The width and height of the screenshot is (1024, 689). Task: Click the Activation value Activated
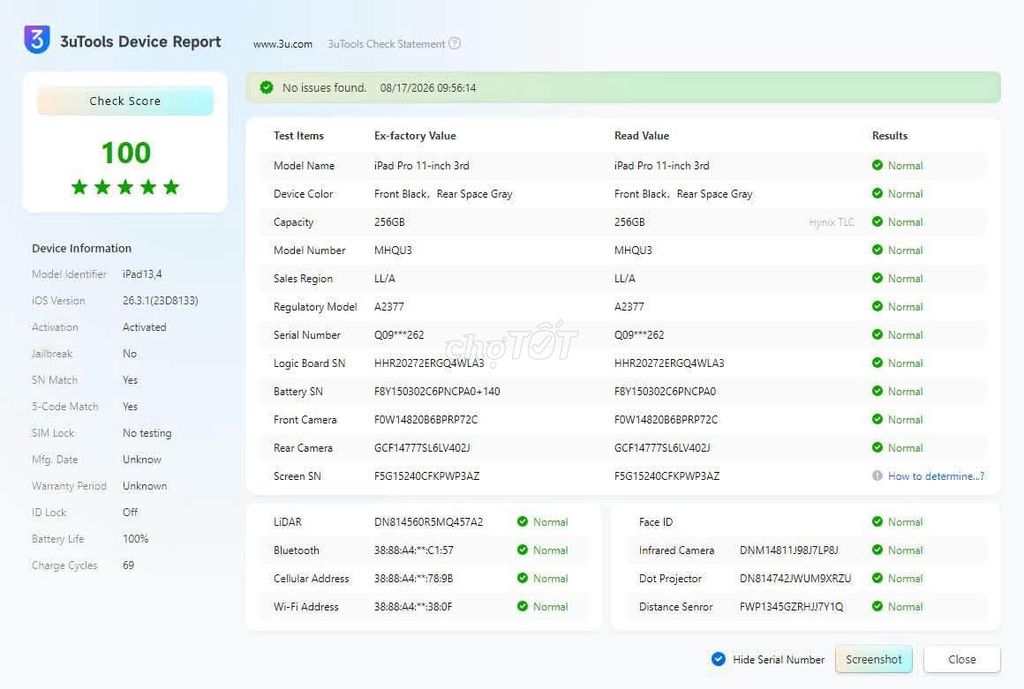tap(144, 327)
